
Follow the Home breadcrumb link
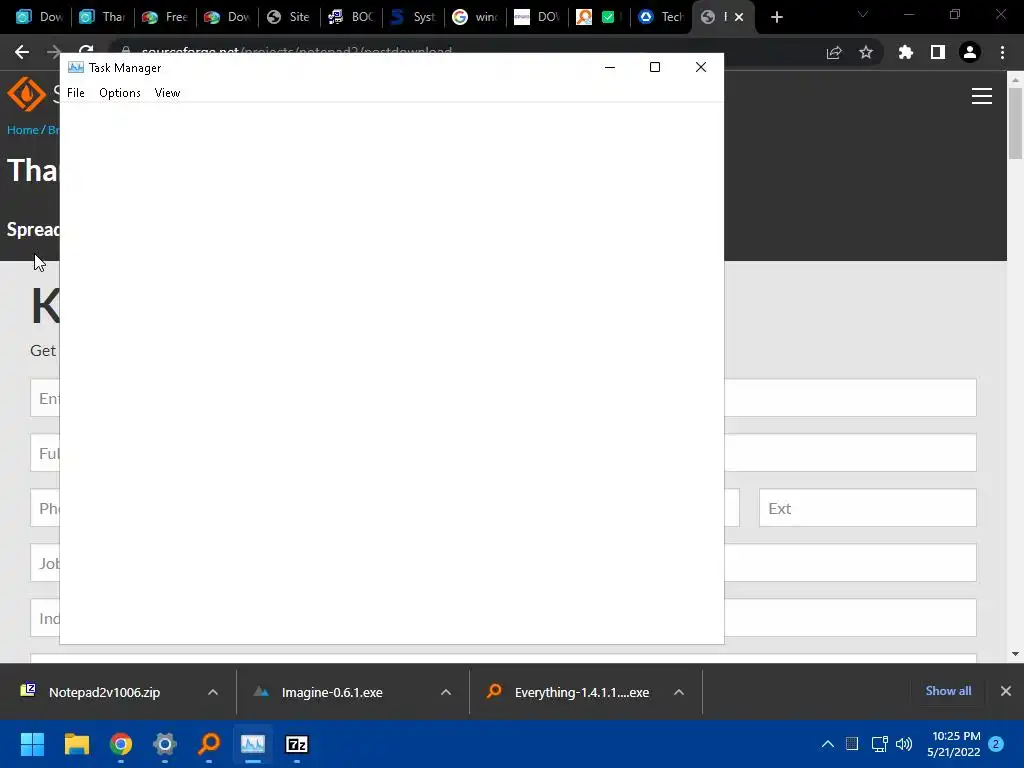click(x=23, y=130)
